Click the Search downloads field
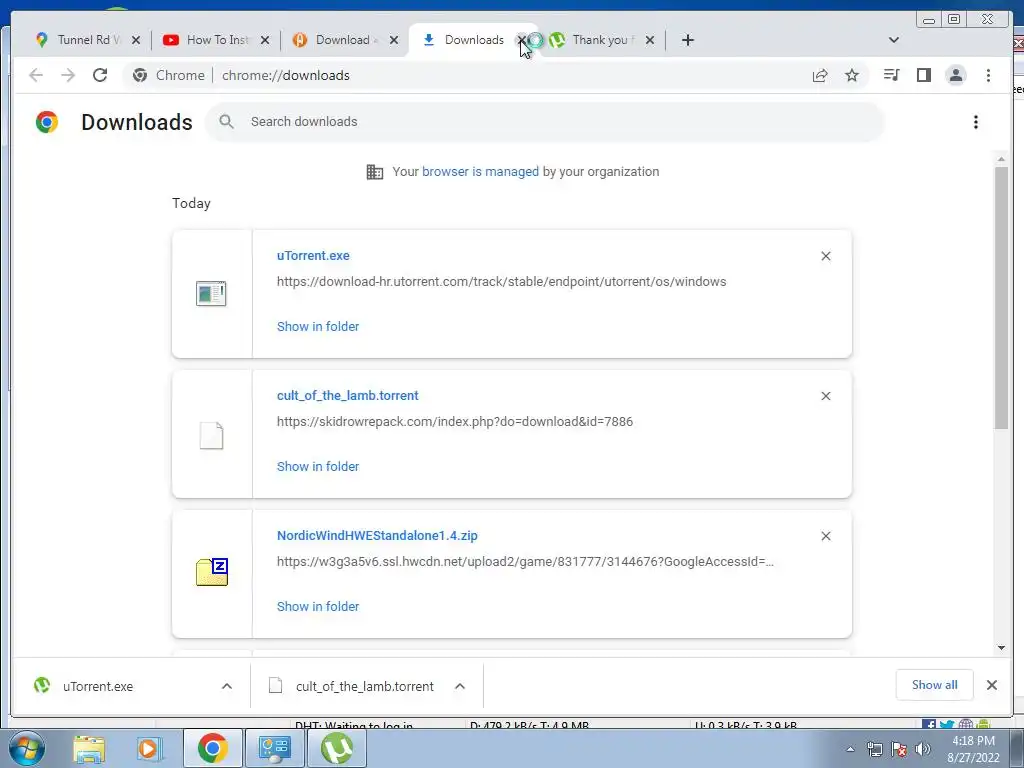Screen dimensions: 1024x768 (x=545, y=121)
